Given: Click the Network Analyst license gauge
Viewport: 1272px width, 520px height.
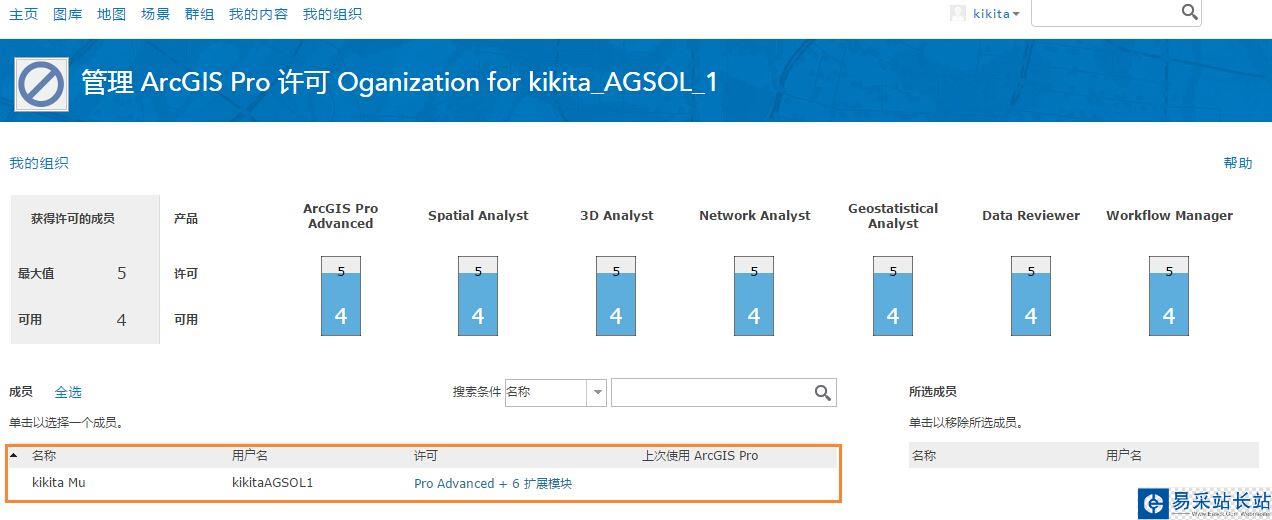Looking at the screenshot, I should (x=754, y=296).
